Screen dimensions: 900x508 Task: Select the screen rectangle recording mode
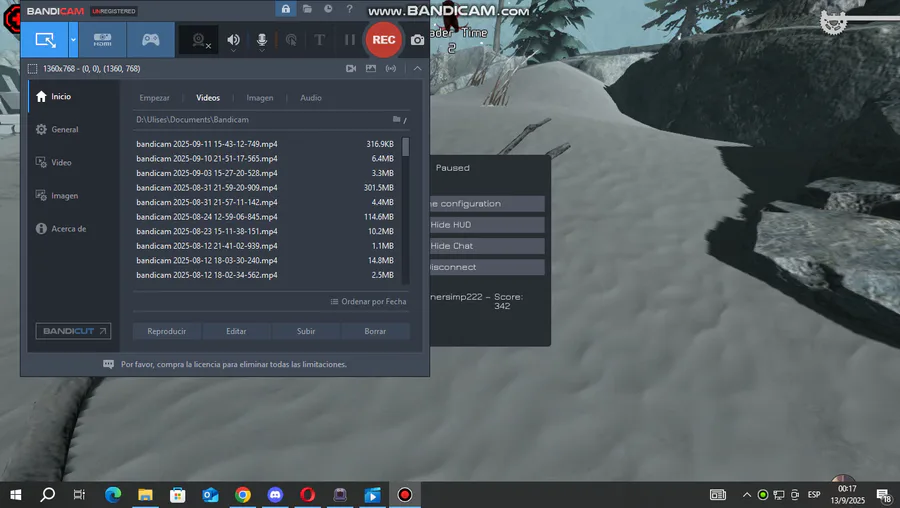(45, 40)
